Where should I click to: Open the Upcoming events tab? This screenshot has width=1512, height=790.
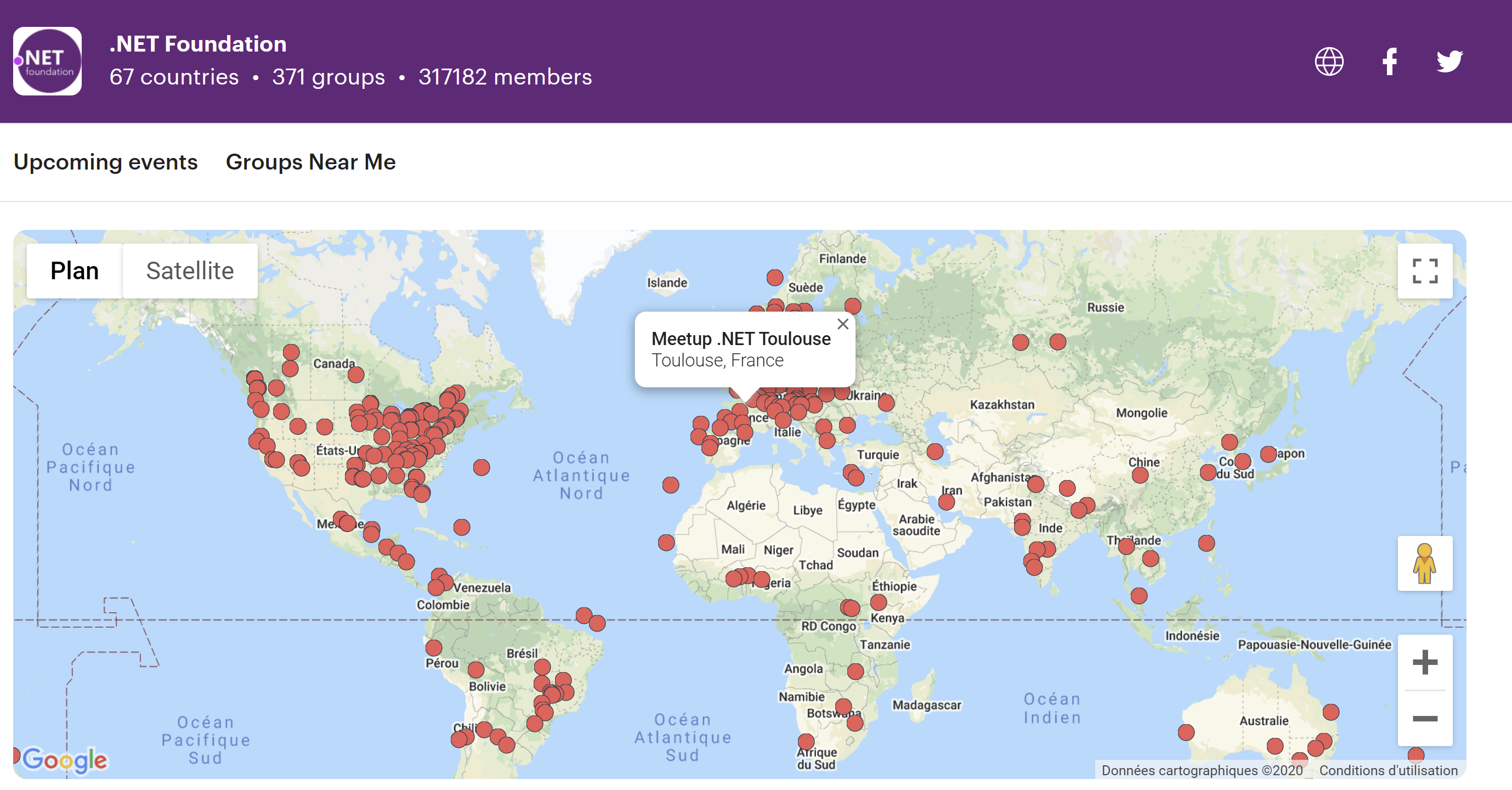click(106, 162)
